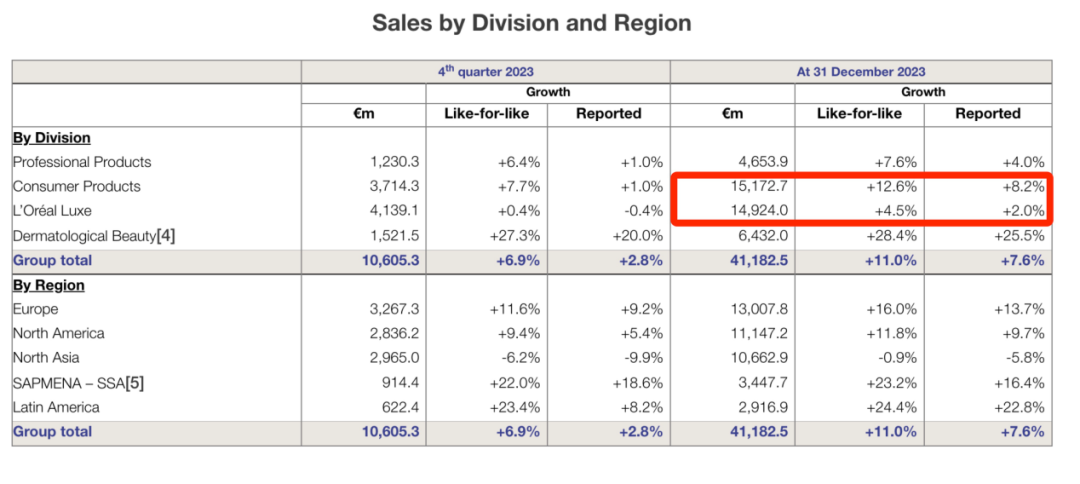Image resolution: width=1080 pixels, height=484 pixels.
Task: Select the "At 31 December 2023" header
Action: point(860,71)
